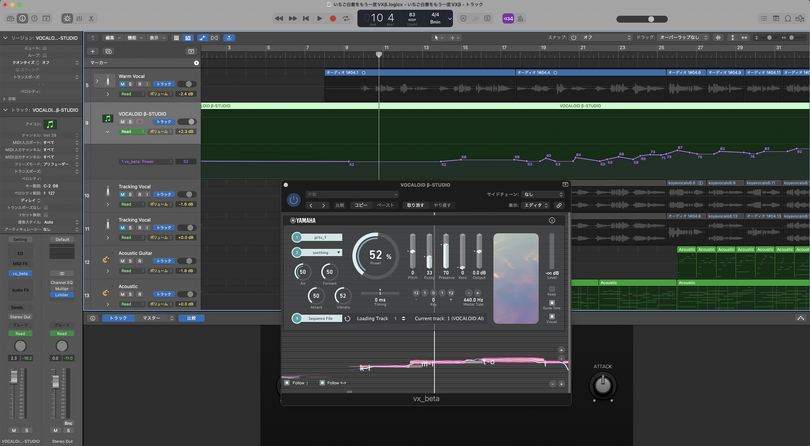
Task: Toggle the Flex show/hide button
Action: click(x=214, y=38)
